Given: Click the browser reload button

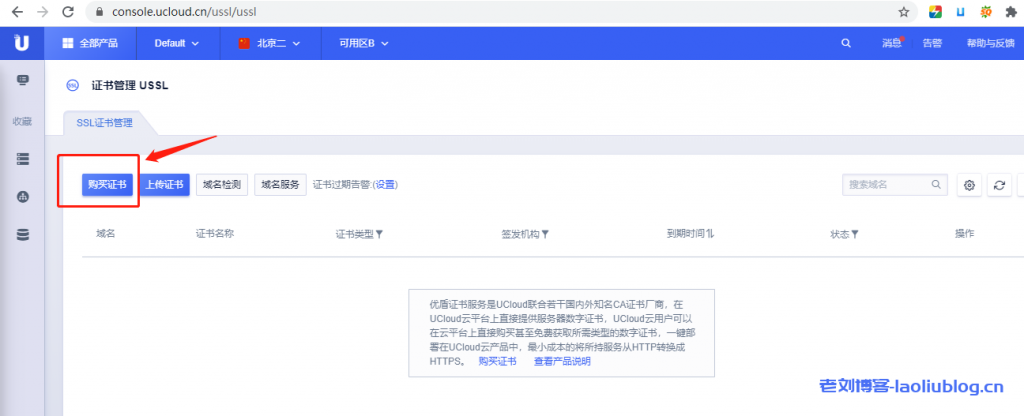Looking at the screenshot, I should tap(67, 12).
